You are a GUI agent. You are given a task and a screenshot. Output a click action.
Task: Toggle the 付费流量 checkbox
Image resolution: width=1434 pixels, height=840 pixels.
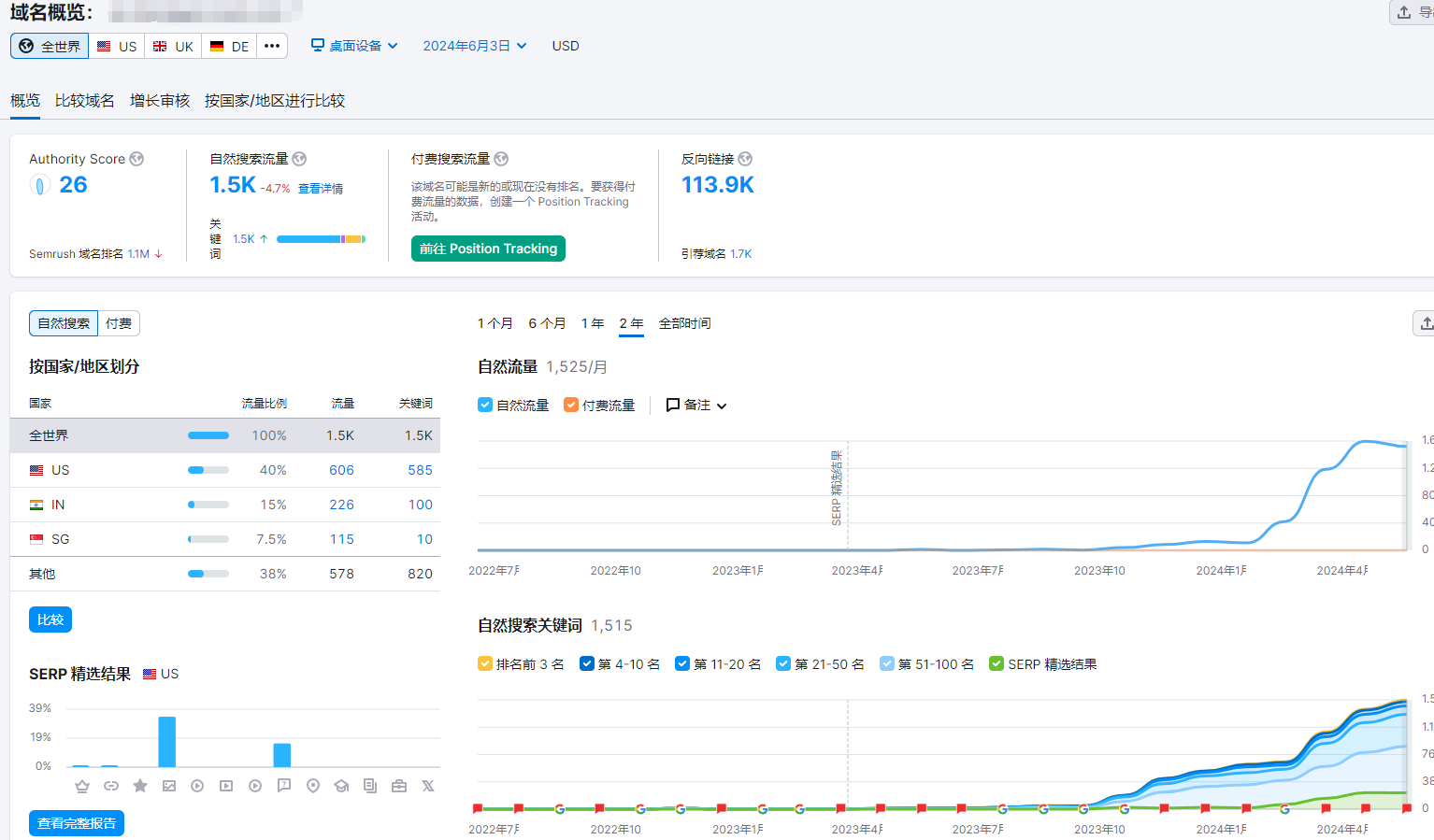coord(571,405)
